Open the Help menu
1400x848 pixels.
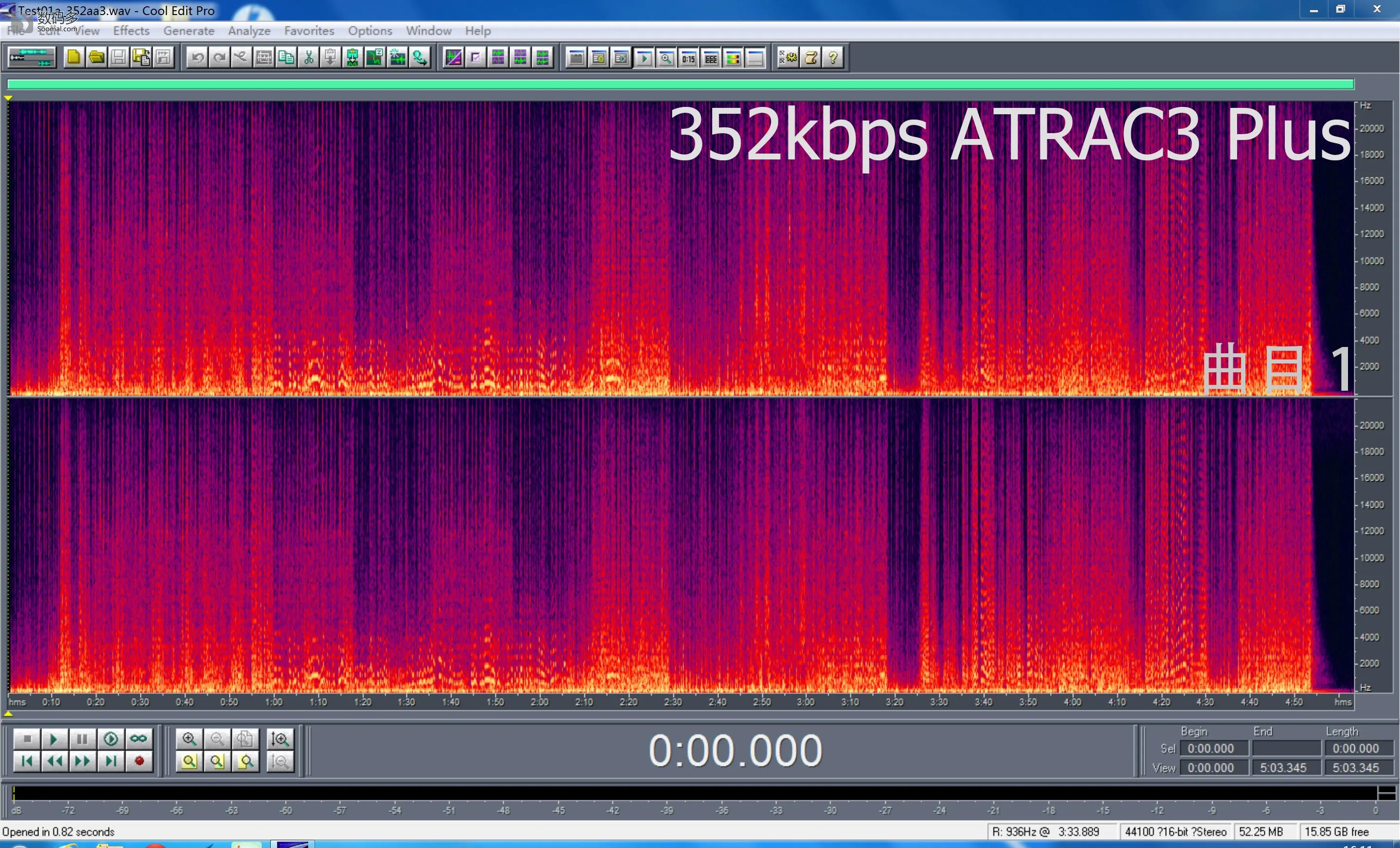[478, 31]
